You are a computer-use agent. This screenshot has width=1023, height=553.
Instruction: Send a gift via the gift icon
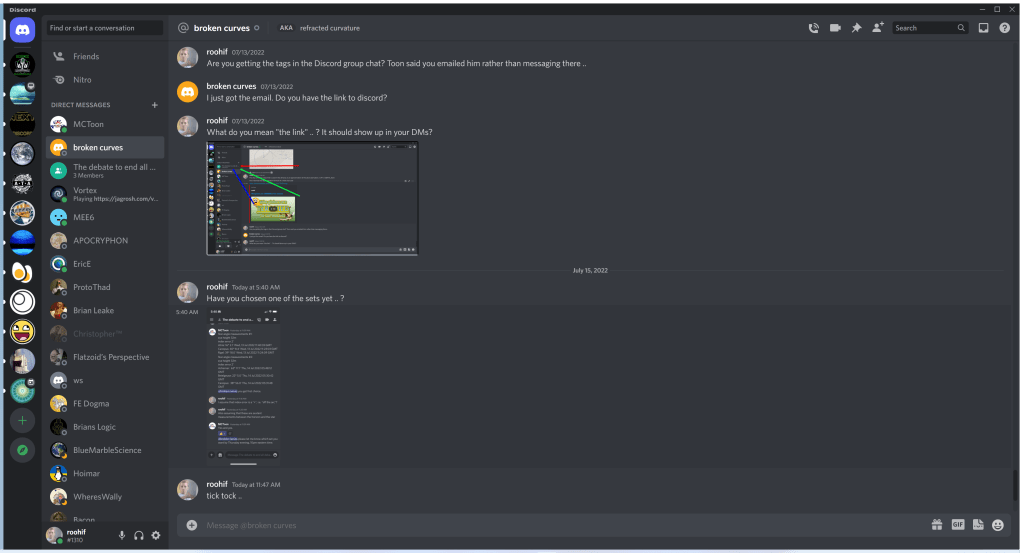tap(937, 525)
